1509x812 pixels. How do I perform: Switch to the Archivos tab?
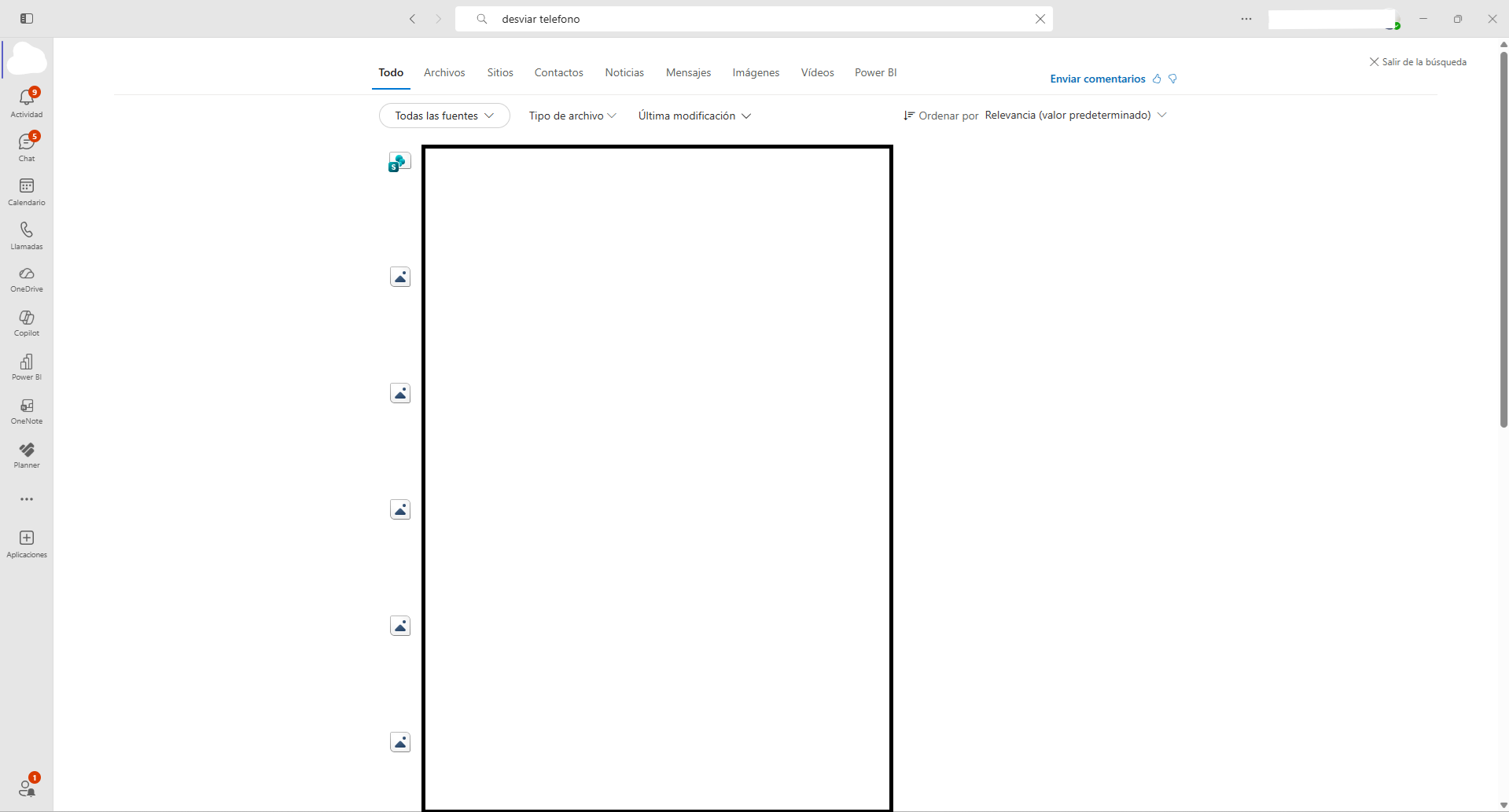[444, 72]
